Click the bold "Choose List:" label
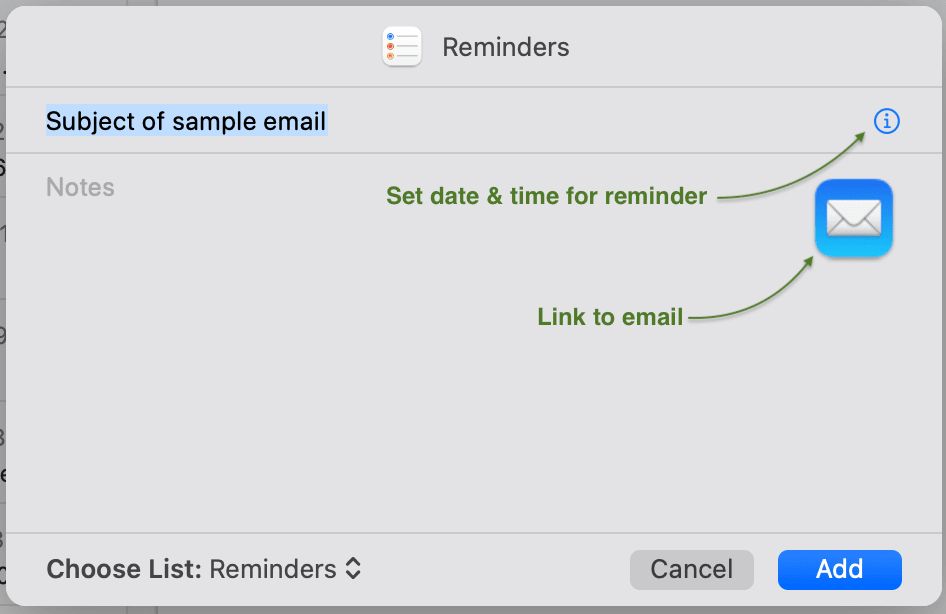The image size is (946, 614). pos(125,570)
